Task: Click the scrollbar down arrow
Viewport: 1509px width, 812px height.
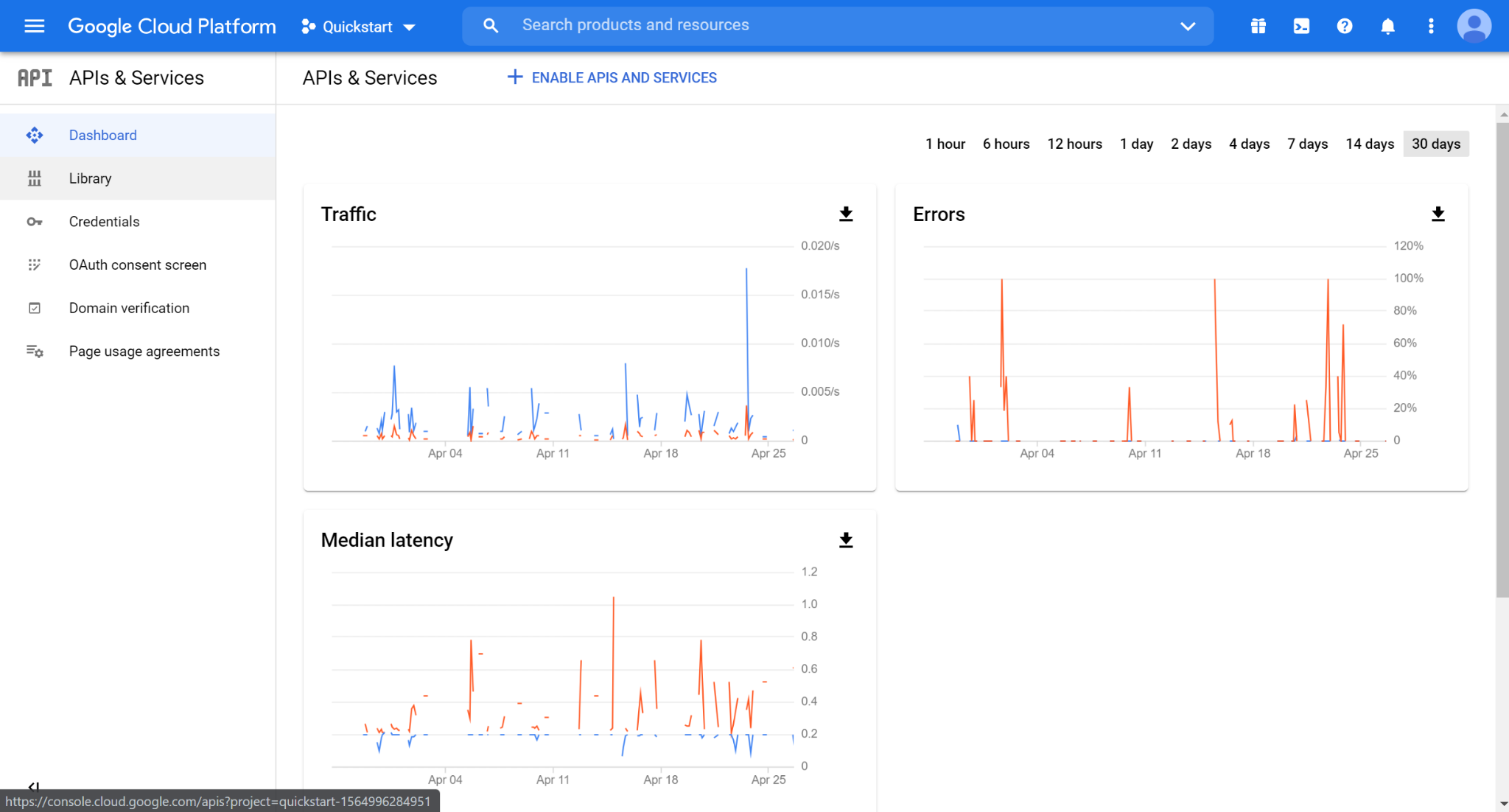Action: tap(1502, 805)
